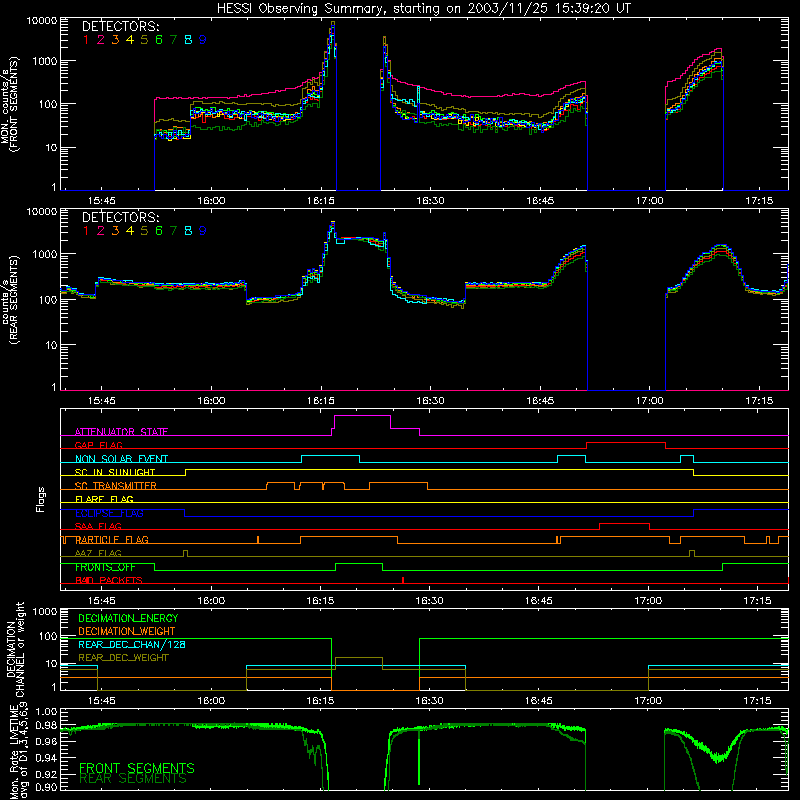Click 16:15 tick under rear segments plot
Screen dimensions: 800x800
321,401
